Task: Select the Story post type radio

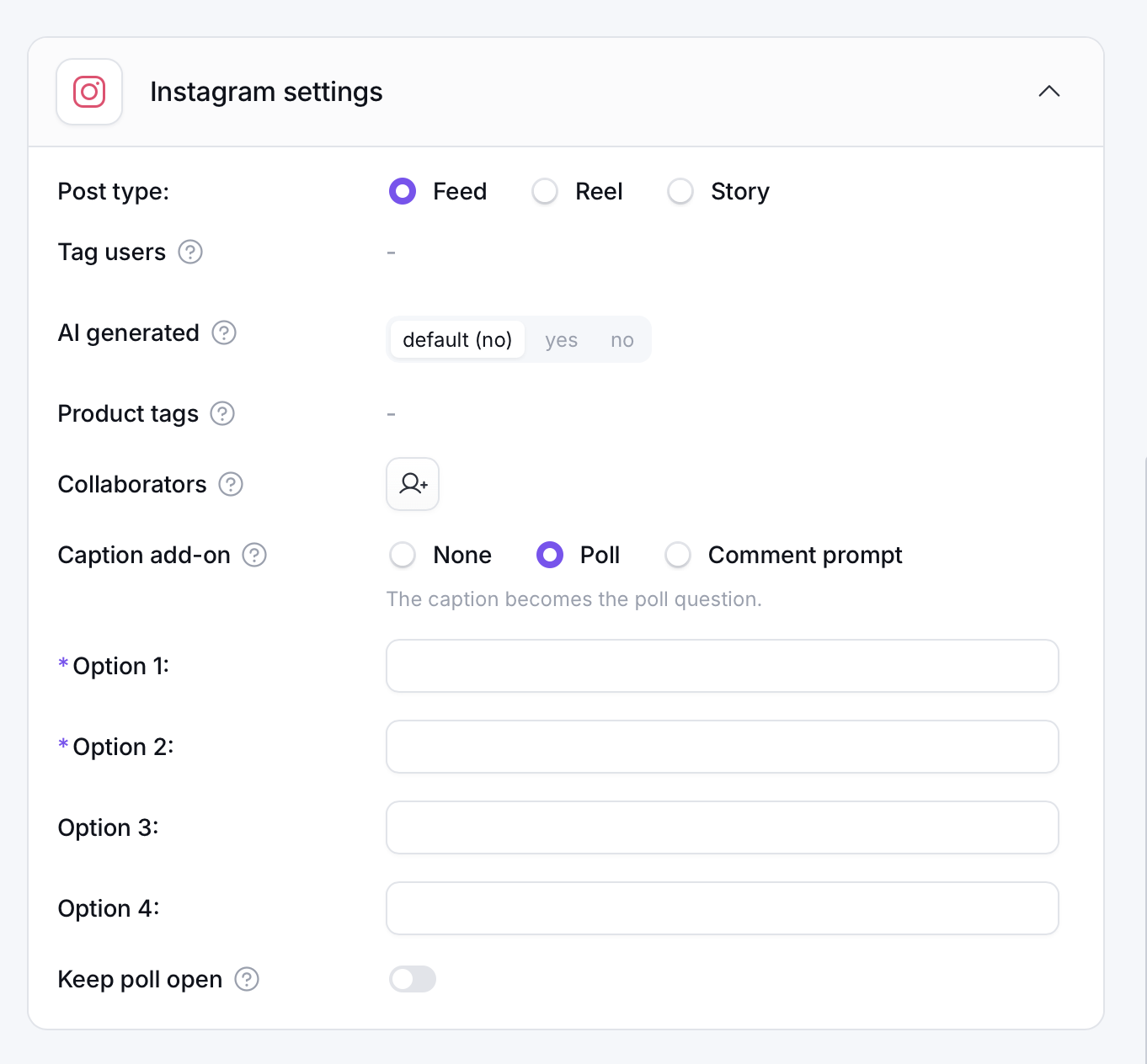Action: click(x=680, y=191)
